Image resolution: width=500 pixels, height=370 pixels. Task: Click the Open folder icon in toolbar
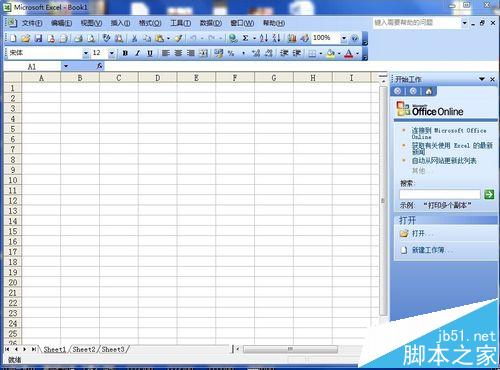[x=25, y=38]
